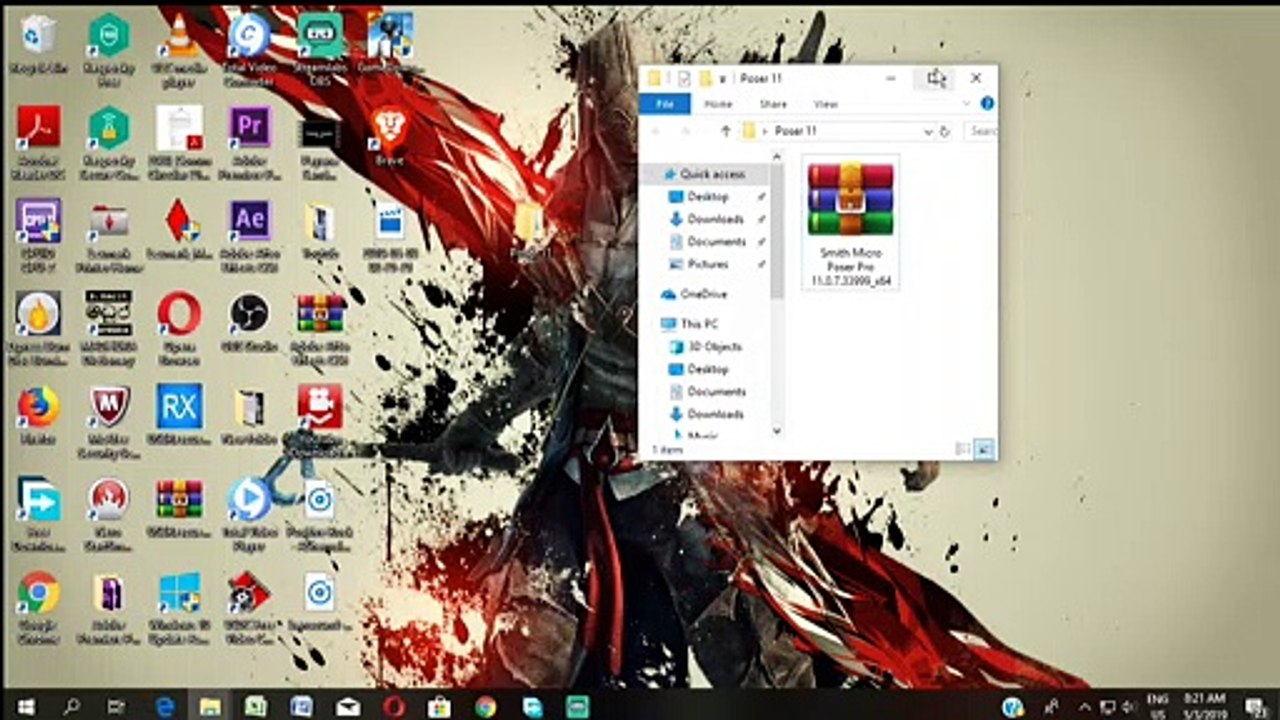
Task: Select pinned Documents under Quick access
Action: [x=716, y=242]
